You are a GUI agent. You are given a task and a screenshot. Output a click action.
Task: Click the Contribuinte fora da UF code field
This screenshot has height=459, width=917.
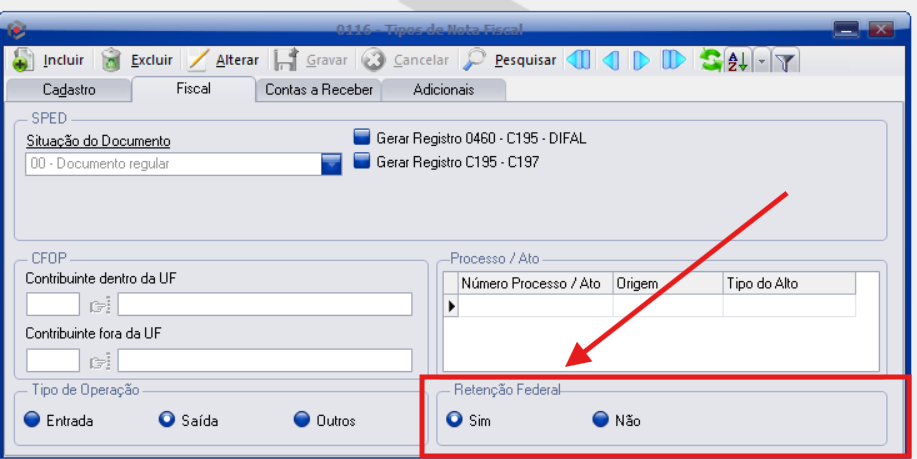point(53,361)
